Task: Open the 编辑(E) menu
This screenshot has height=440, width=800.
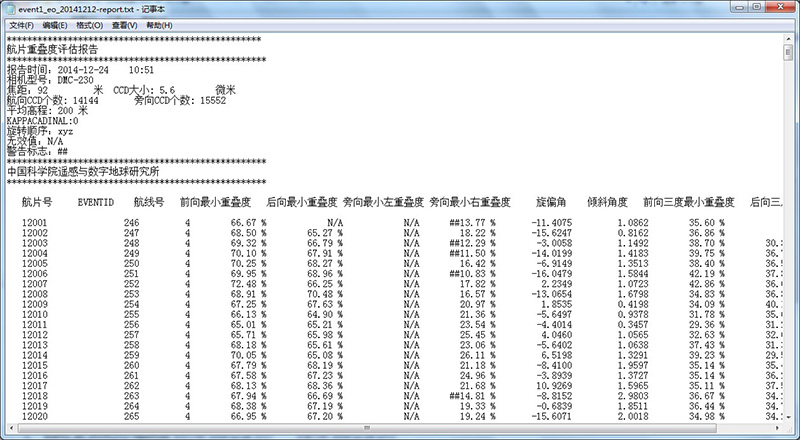Action: [56, 24]
